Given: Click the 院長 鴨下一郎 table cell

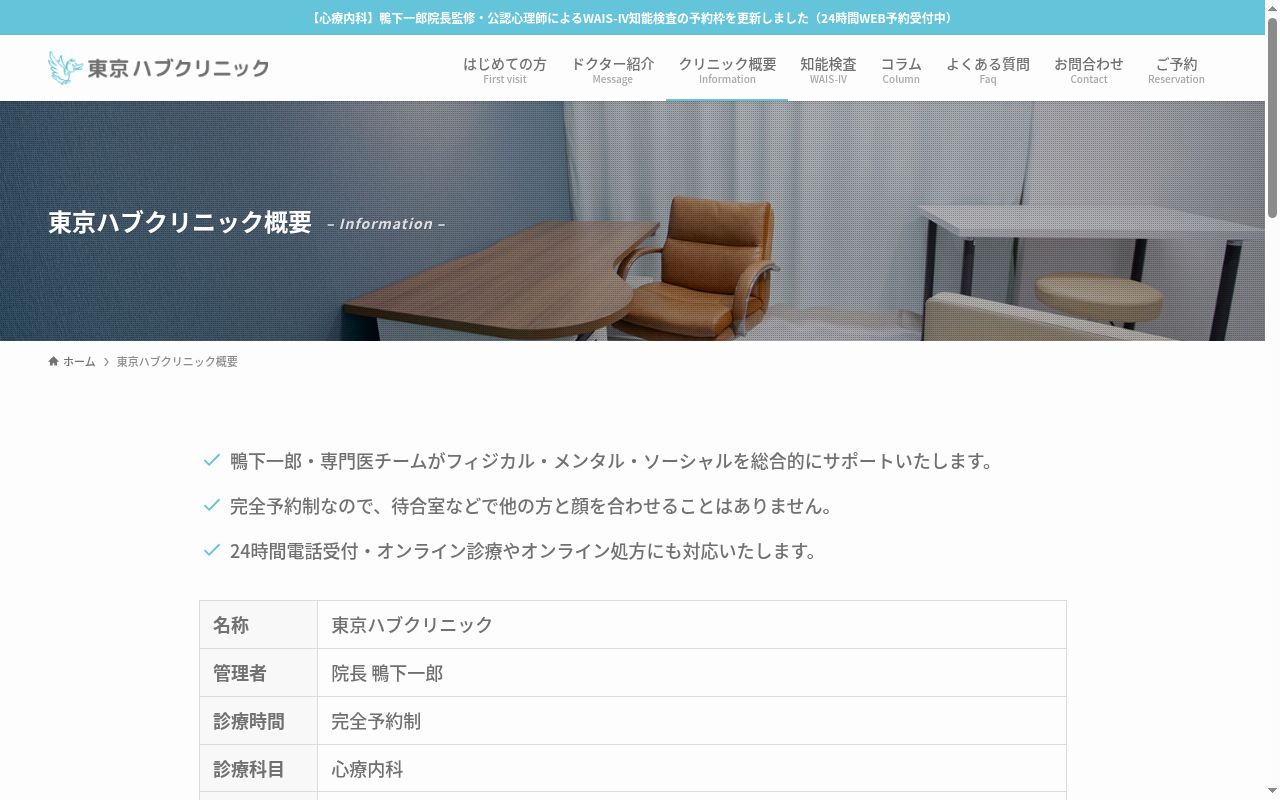Looking at the screenshot, I should pyautogui.click(x=692, y=673).
